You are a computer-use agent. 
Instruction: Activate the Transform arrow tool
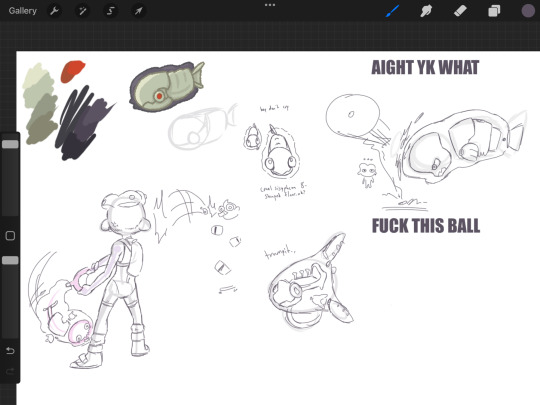[x=138, y=11]
